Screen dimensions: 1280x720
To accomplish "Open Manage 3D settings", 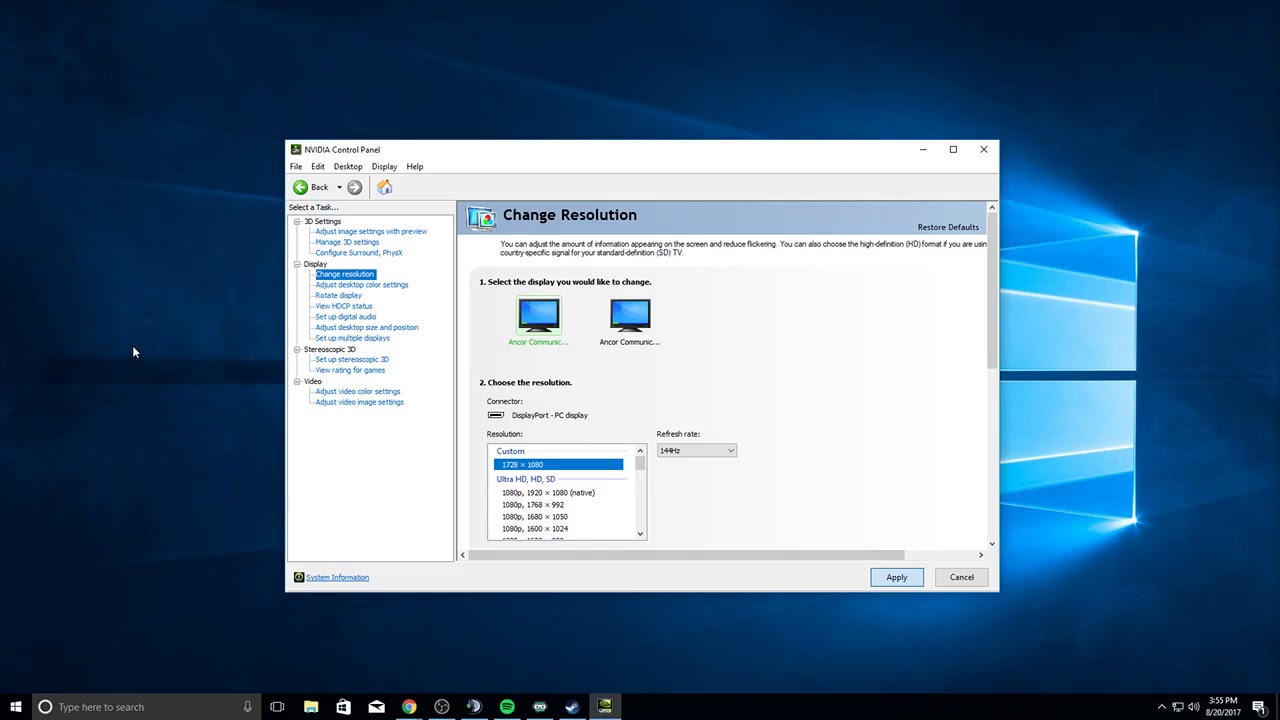I will click(347, 242).
